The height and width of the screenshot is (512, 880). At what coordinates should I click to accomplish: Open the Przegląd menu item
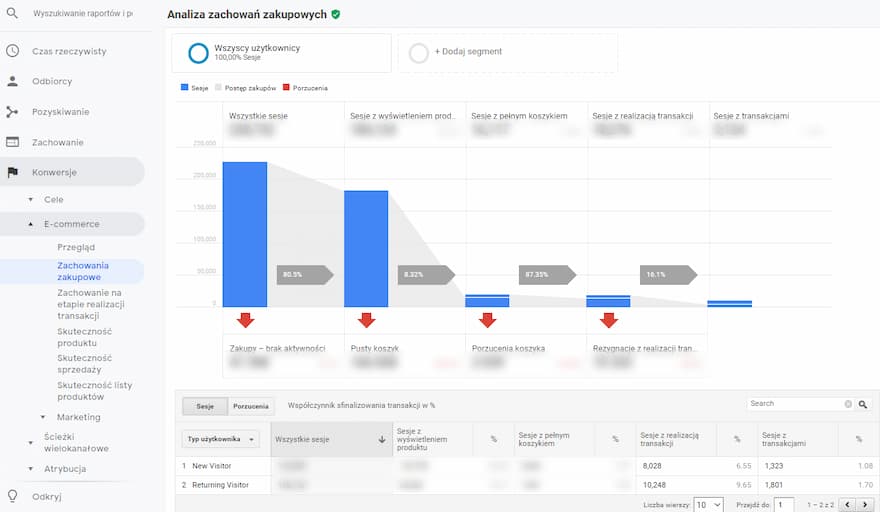pyautogui.click(x=76, y=247)
